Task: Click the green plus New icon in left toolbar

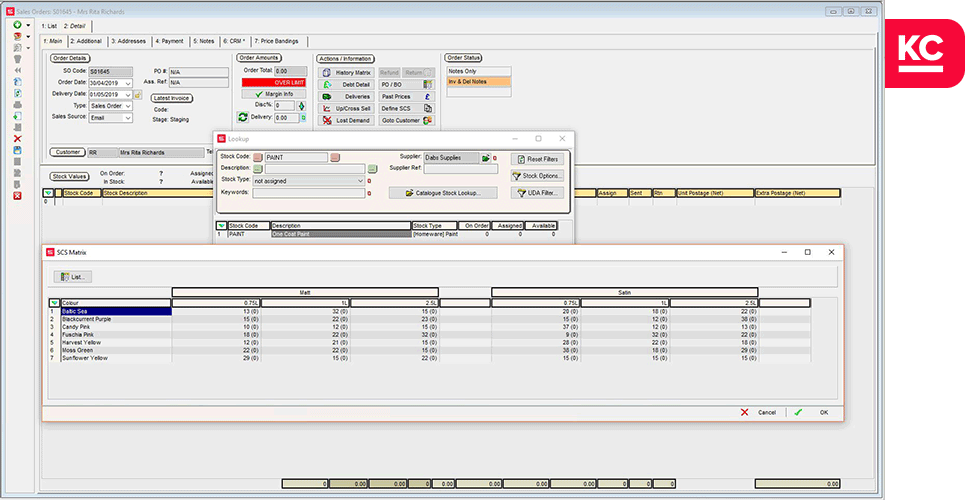Action: point(17,25)
